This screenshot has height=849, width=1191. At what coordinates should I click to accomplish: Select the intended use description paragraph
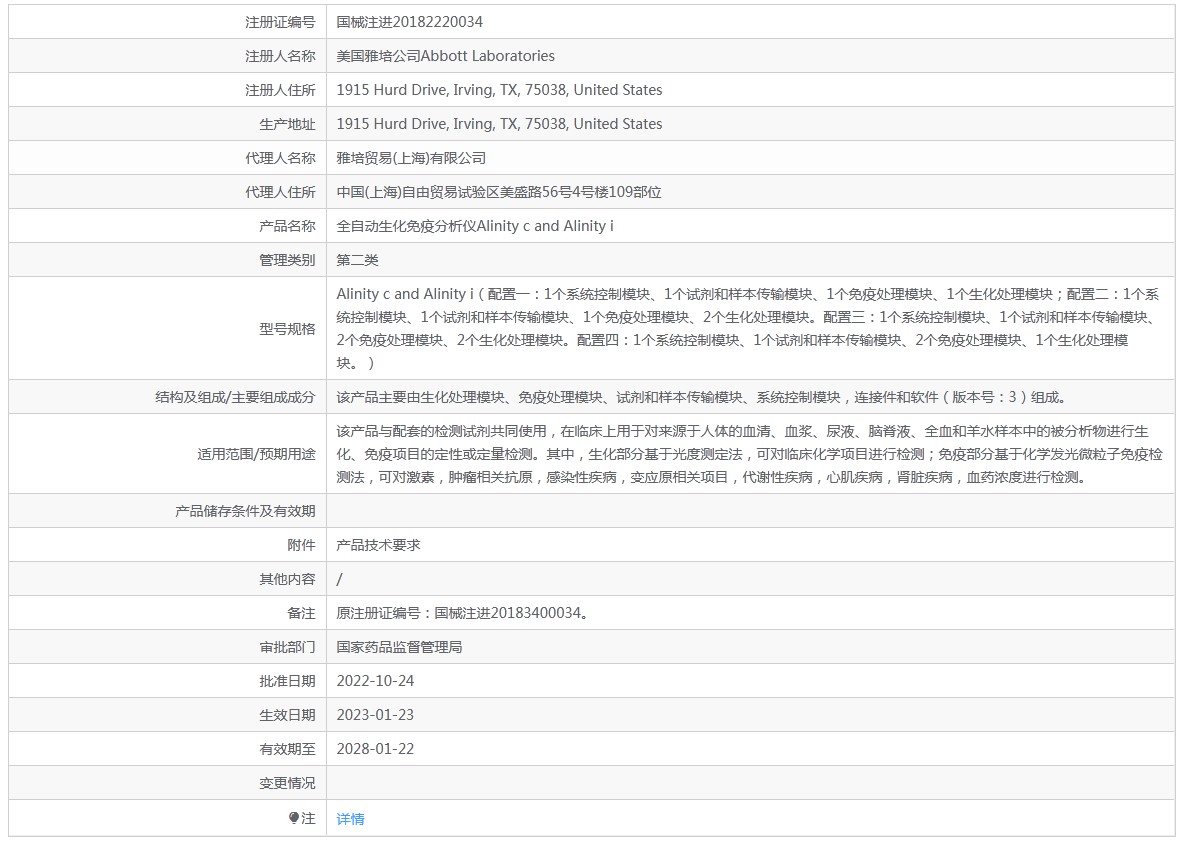[x=750, y=454]
